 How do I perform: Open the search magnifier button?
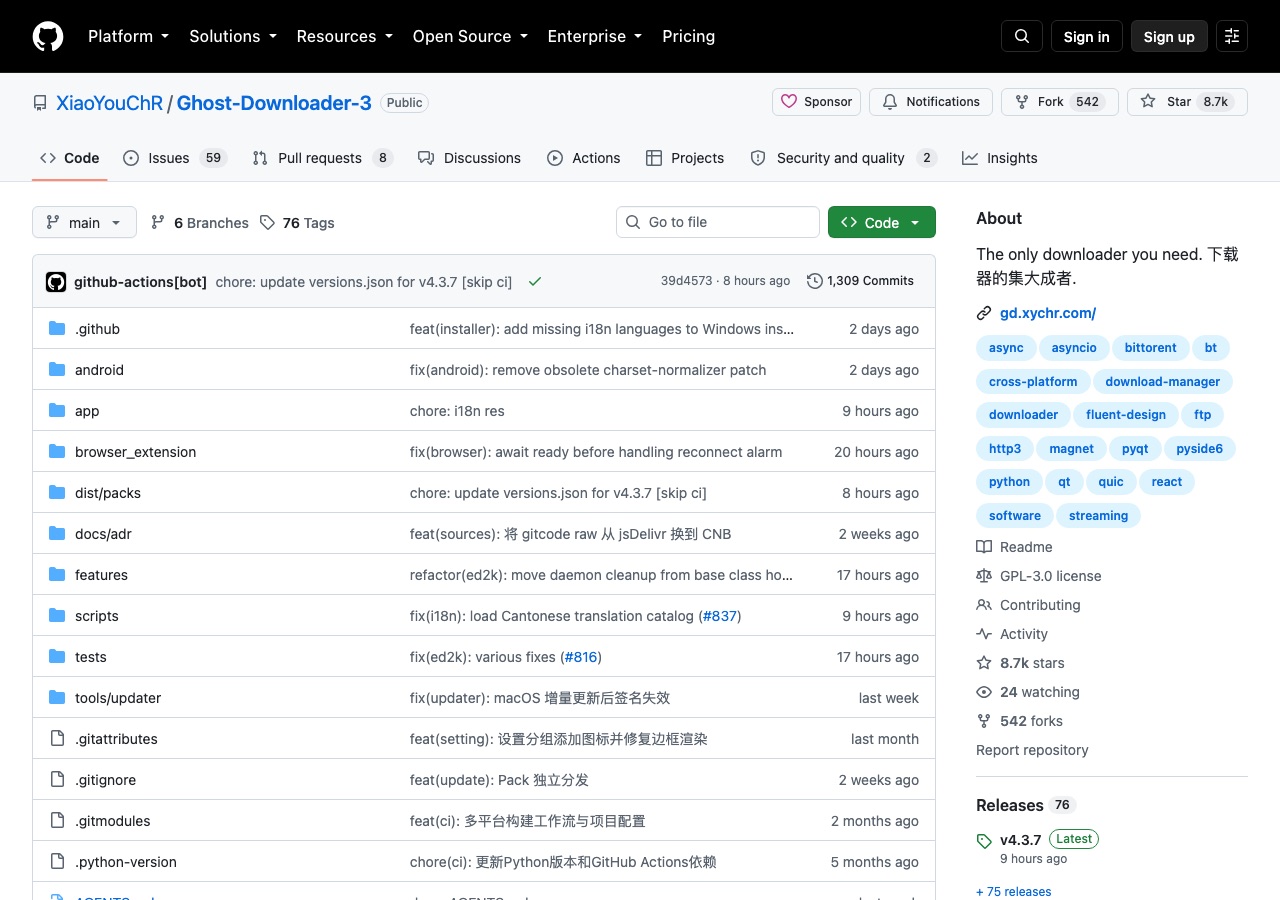1022,36
